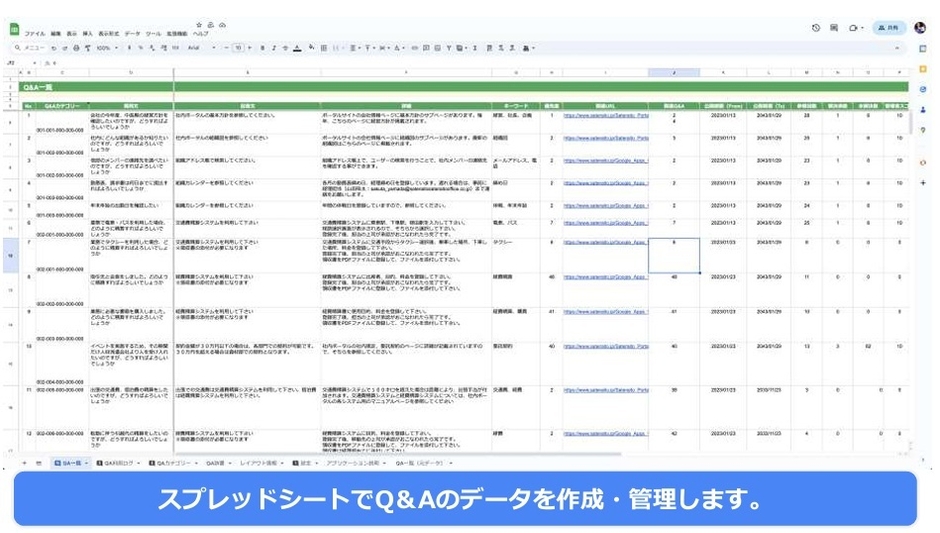Open the horizontal align dropdown

tap(354, 48)
